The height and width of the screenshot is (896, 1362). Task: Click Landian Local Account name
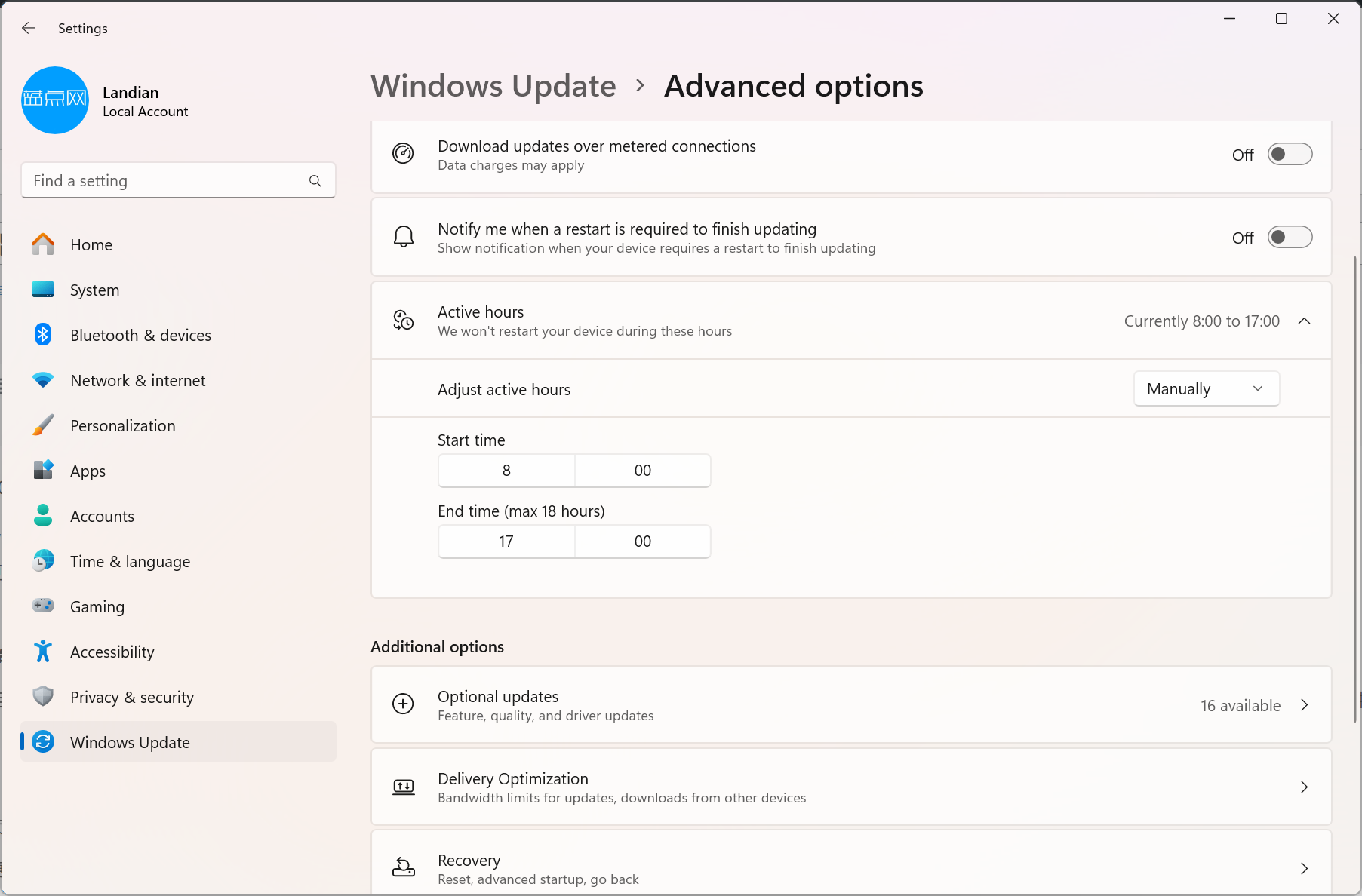145,101
